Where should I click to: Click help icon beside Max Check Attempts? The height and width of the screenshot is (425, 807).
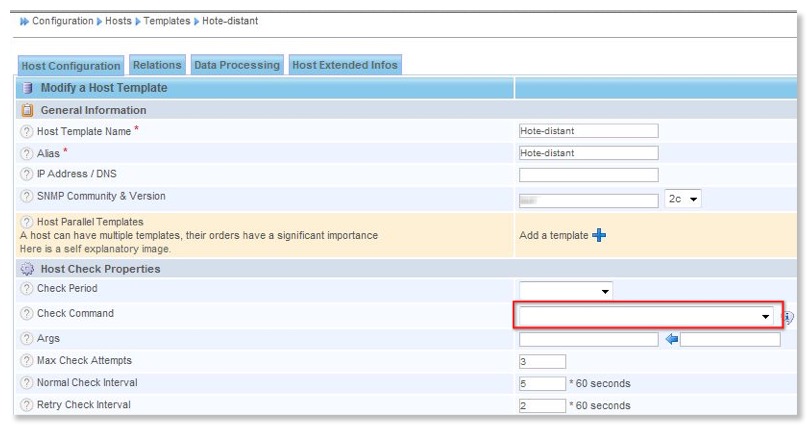coord(27,361)
